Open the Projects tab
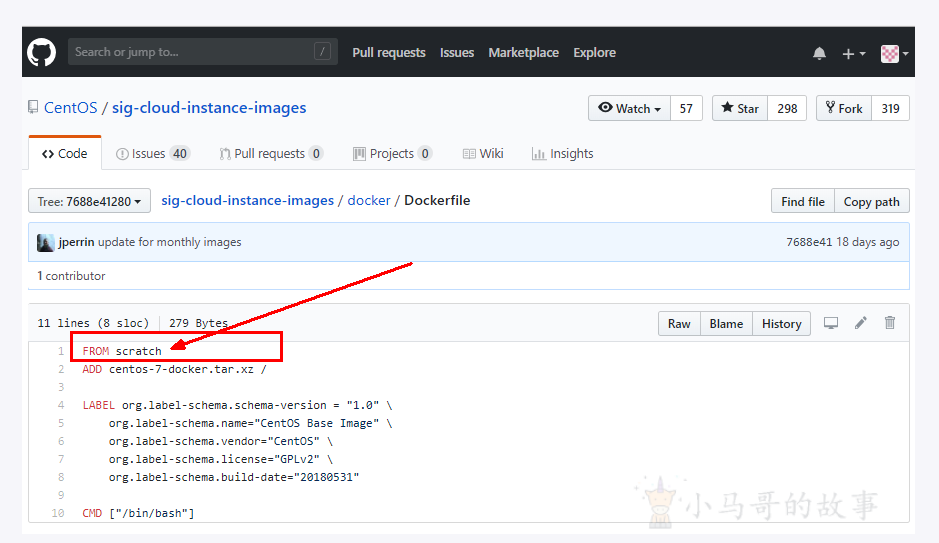The width and height of the screenshot is (939, 543). tap(392, 154)
